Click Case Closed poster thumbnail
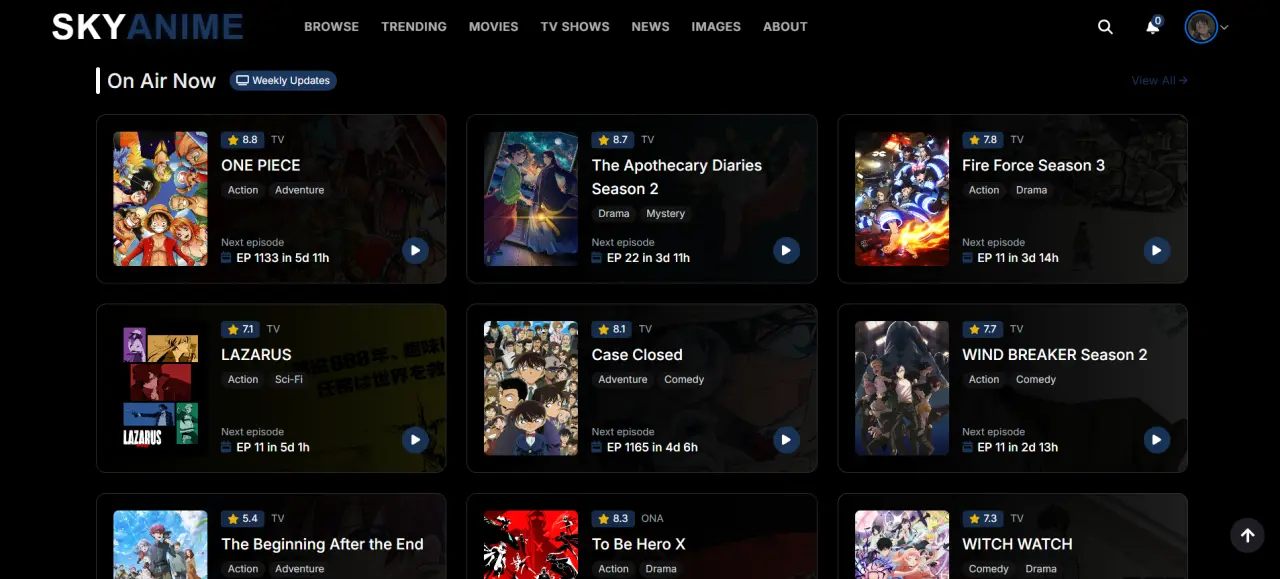The width and height of the screenshot is (1280, 579). click(531, 388)
